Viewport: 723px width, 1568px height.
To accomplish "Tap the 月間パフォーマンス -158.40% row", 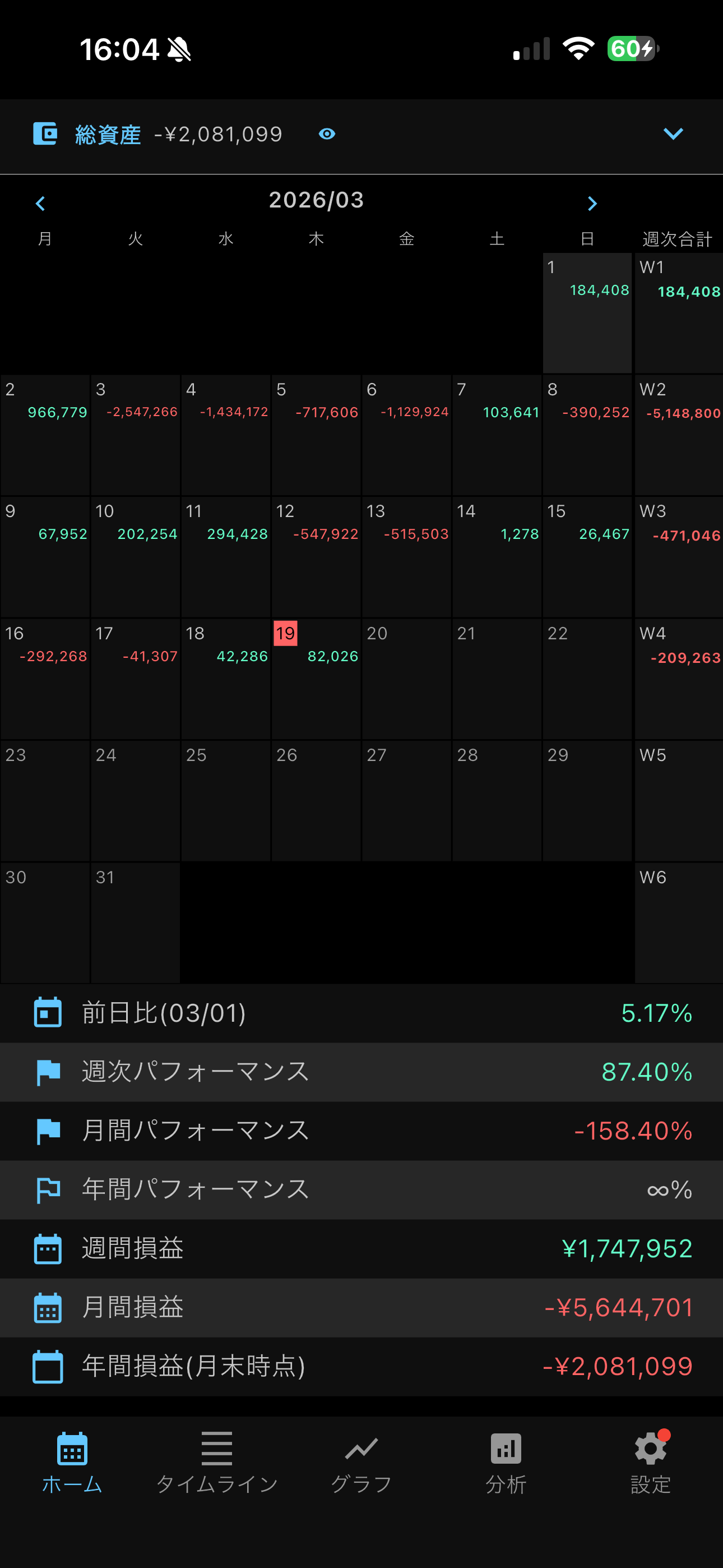I will [x=361, y=1131].
